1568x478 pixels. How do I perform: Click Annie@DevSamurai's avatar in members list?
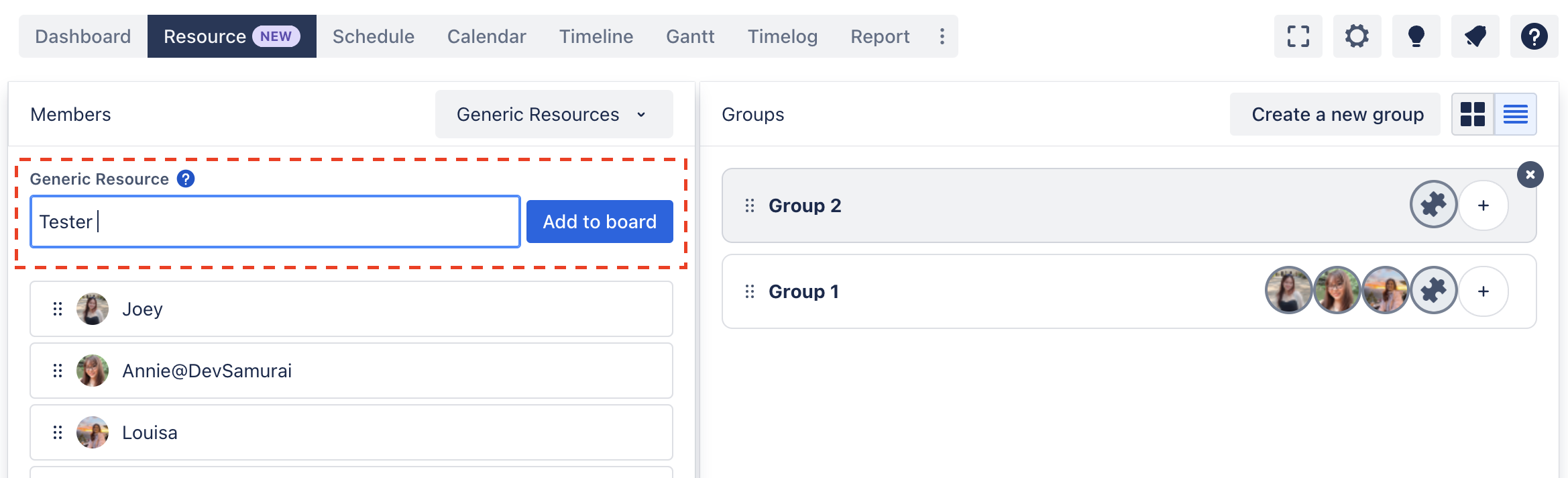click(x=93, y=371)
